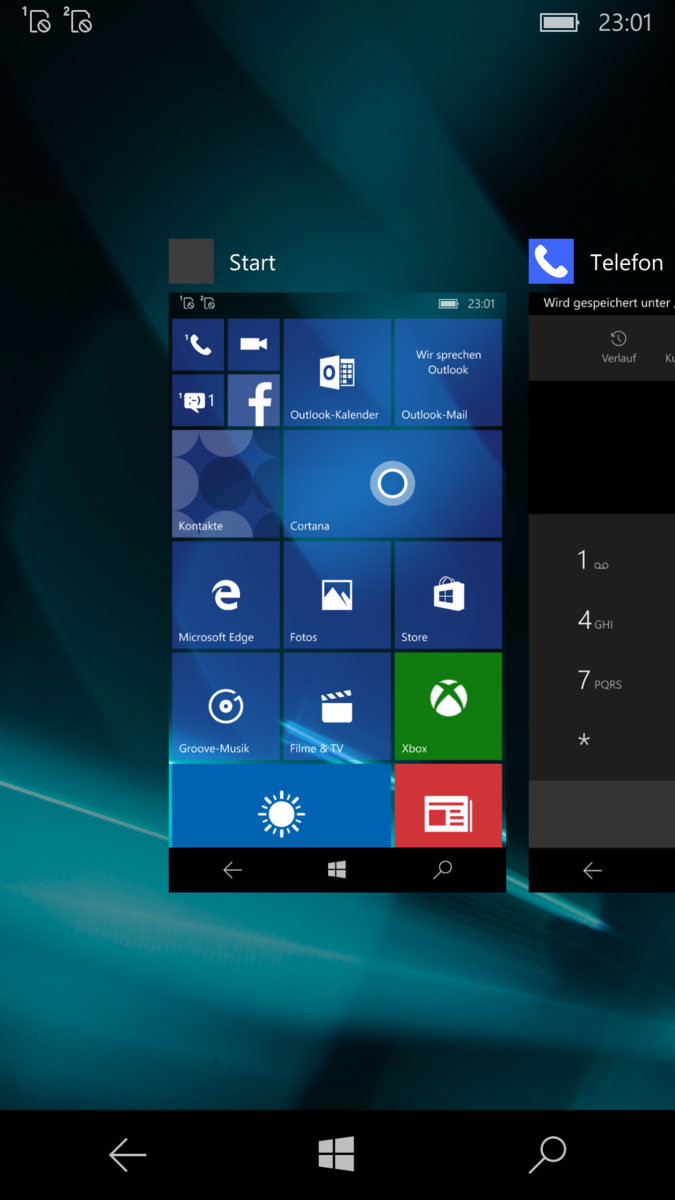675x1200 pixels.
Task: Open the green Xbox tile
Action: (x=448, y=706)
